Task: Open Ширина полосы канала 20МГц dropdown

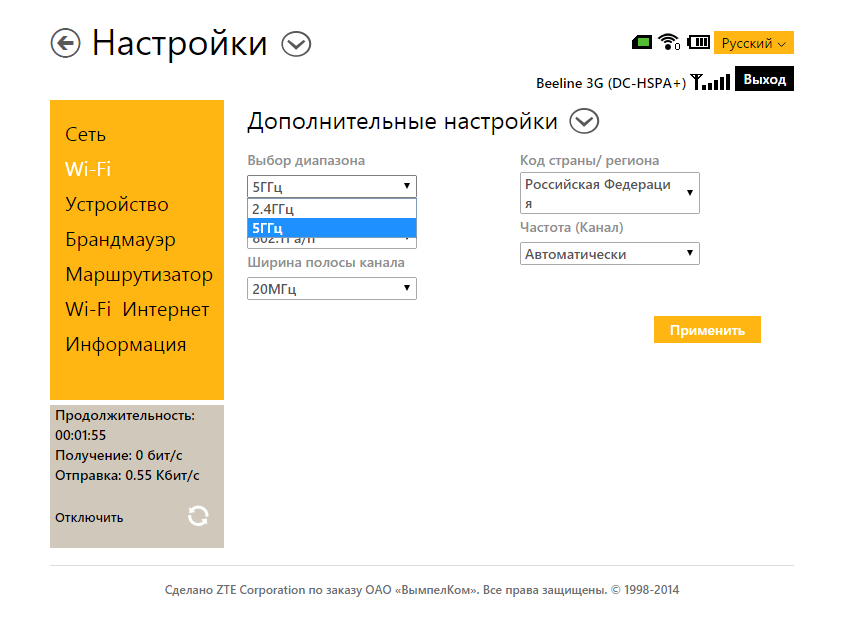Action: [x=331, y=289]
